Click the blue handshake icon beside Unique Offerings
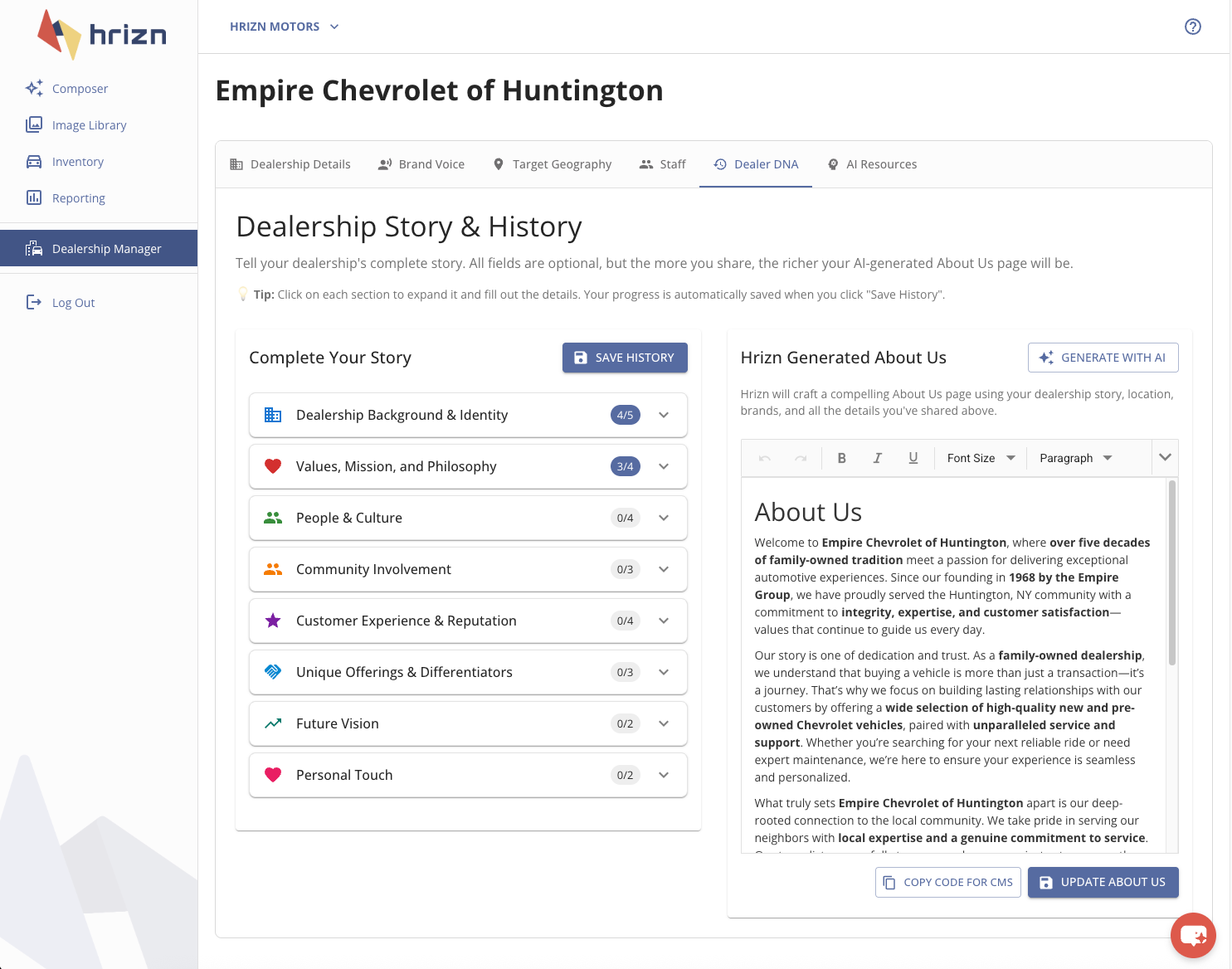This screenshot has width=1232, height=969. click(x=273, y=672)
